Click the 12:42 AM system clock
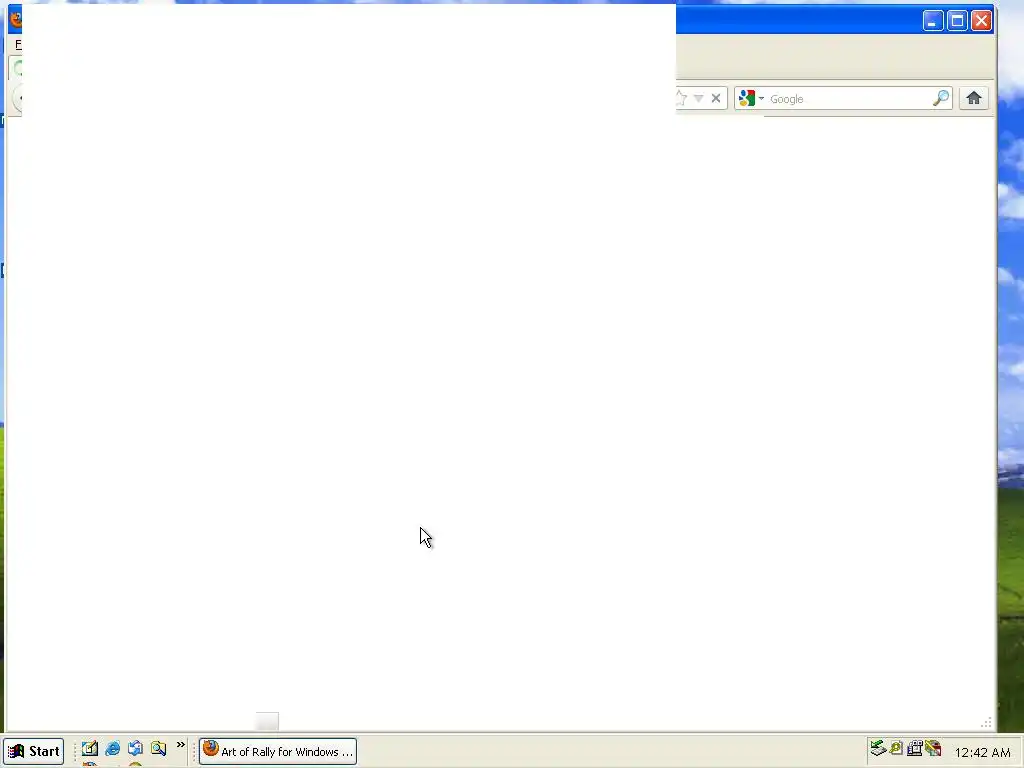The width and height of the screenshot is (1024, 768). (982, 752)
